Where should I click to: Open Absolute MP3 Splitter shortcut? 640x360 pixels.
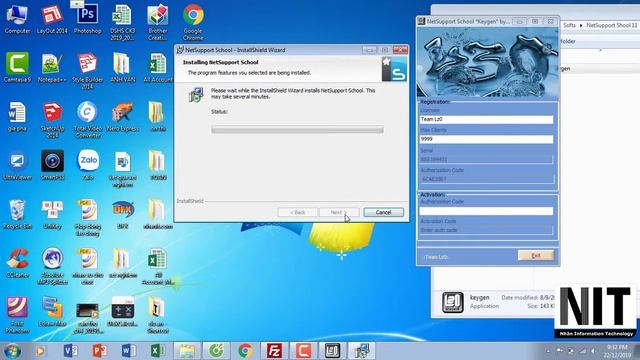tap(52, 266)
